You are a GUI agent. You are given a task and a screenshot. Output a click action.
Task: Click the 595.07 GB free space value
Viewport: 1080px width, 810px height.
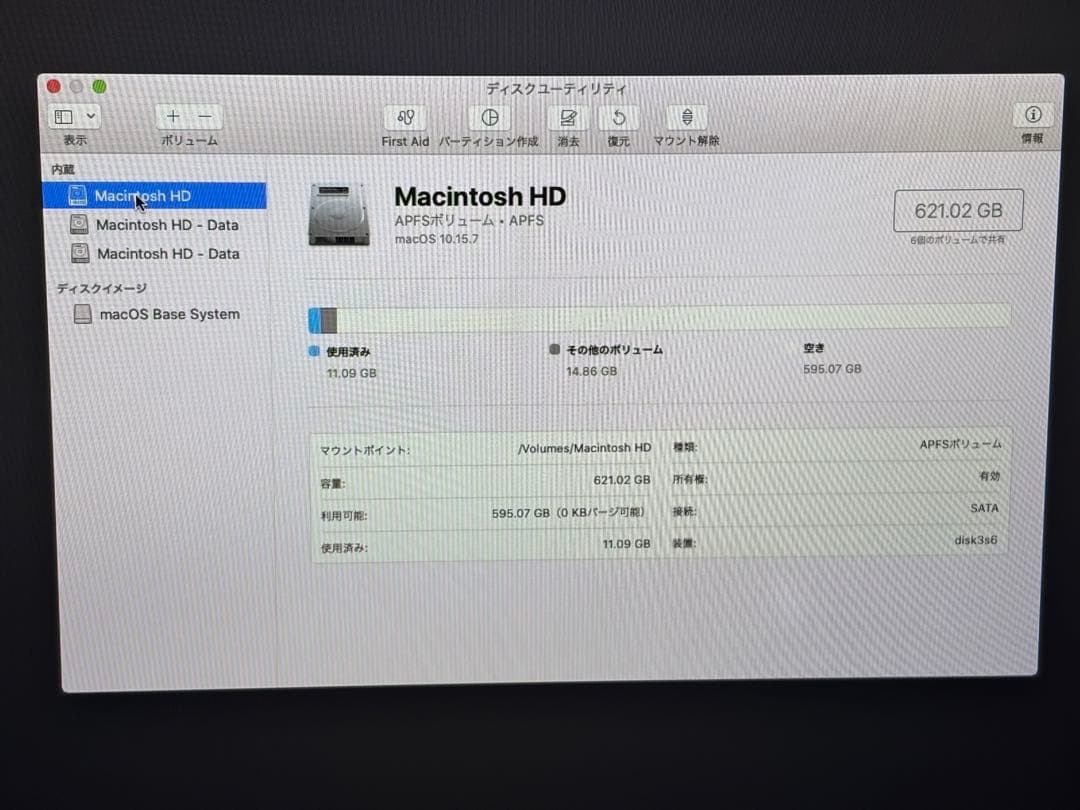click(832, 369)
